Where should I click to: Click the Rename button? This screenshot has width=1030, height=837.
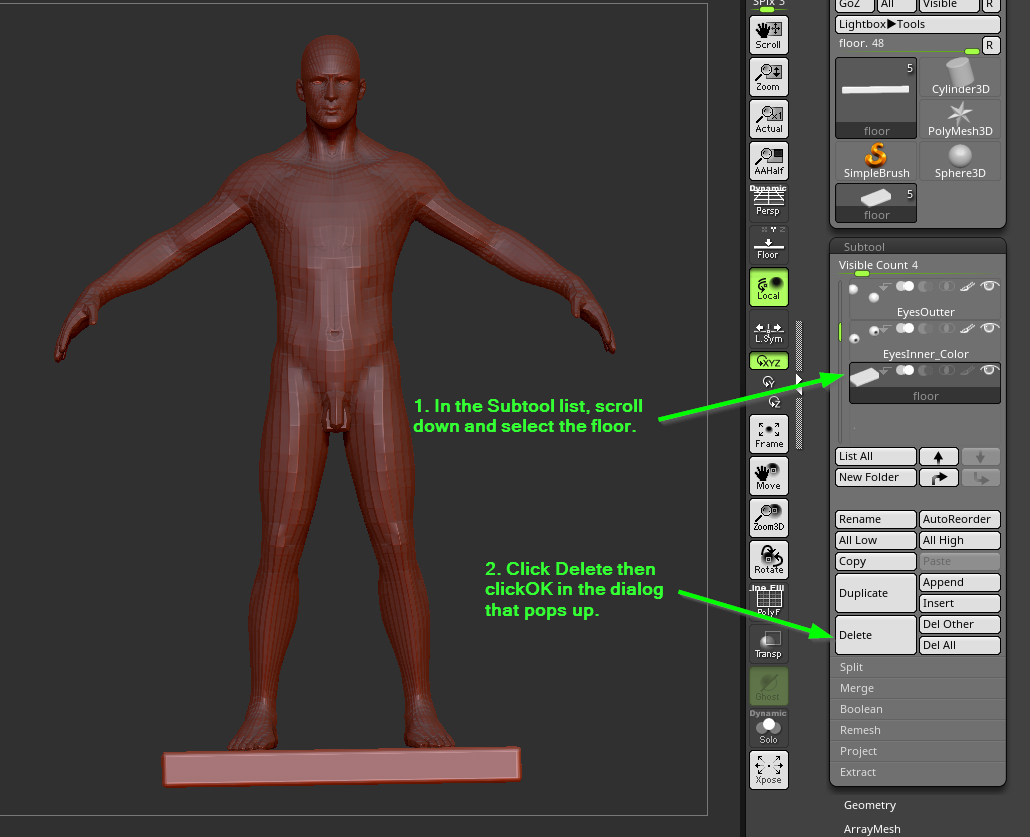pos(876,519)
